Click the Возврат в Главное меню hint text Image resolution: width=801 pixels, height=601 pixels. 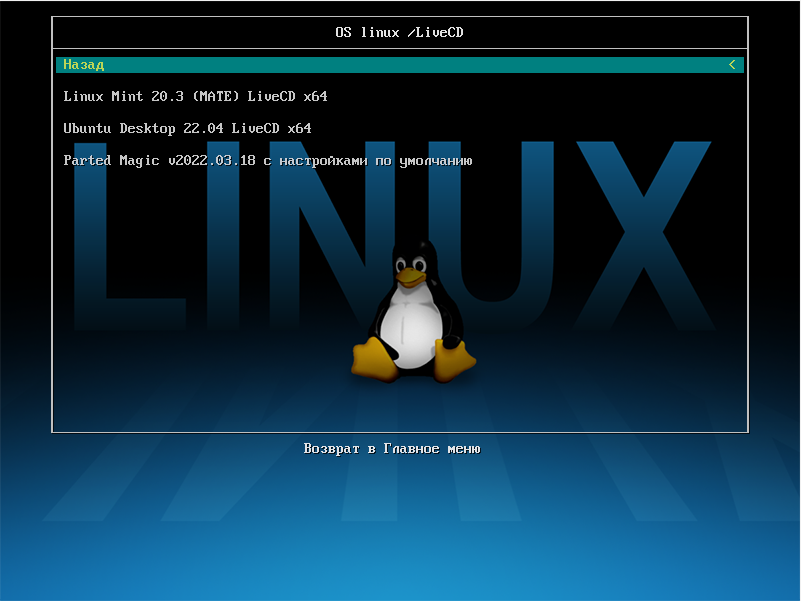click(392, 449)
